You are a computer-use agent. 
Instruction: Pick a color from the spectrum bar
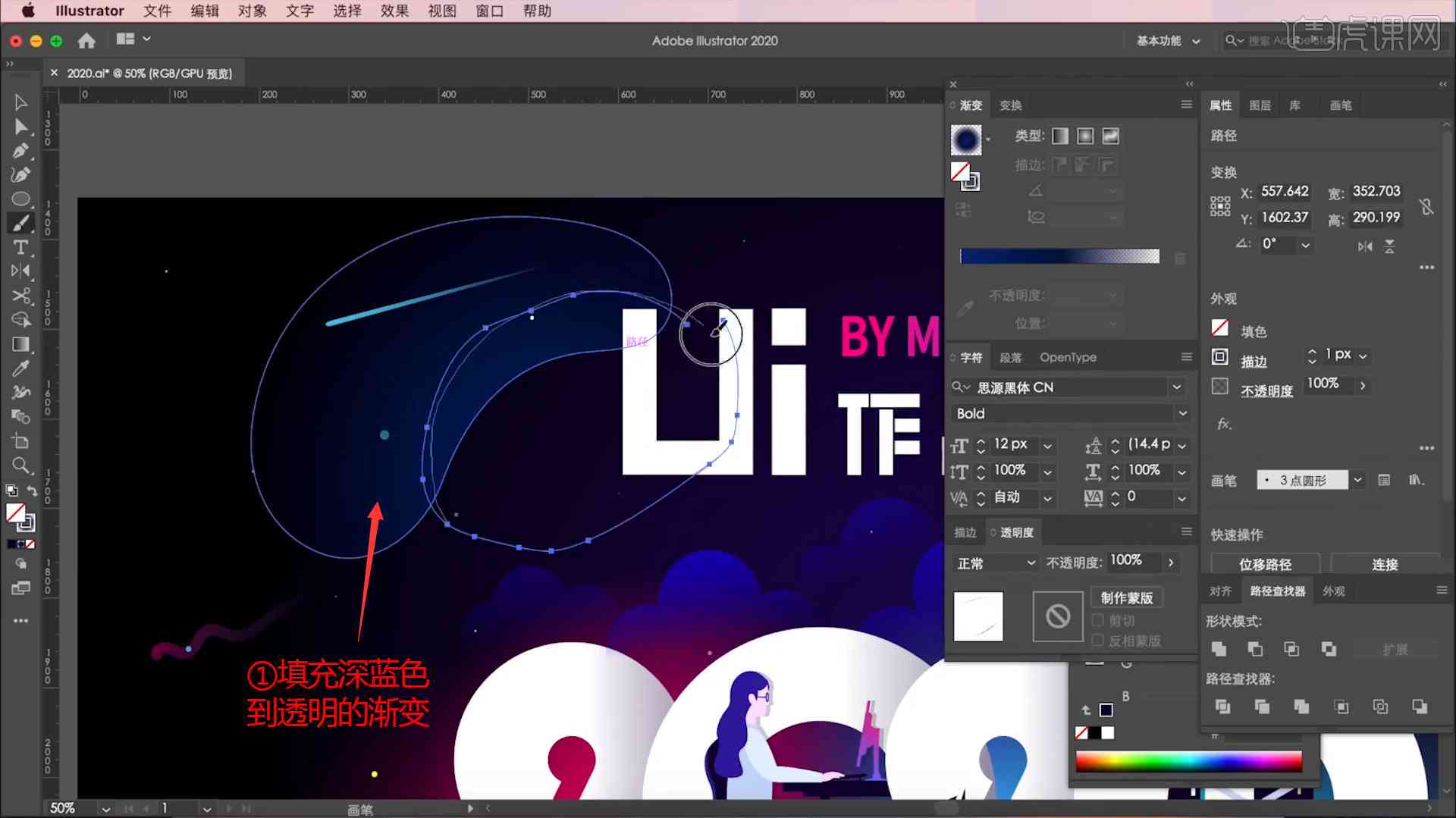click(x=1188, y=761)
